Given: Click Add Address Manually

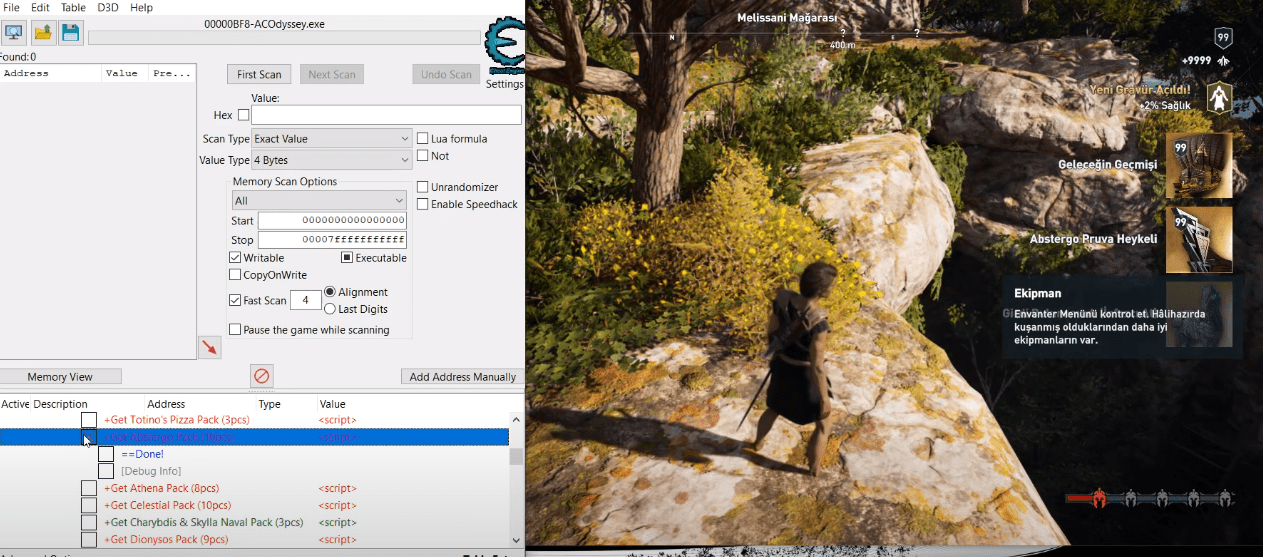Looking at the screenshot, I should click(462, 377).
